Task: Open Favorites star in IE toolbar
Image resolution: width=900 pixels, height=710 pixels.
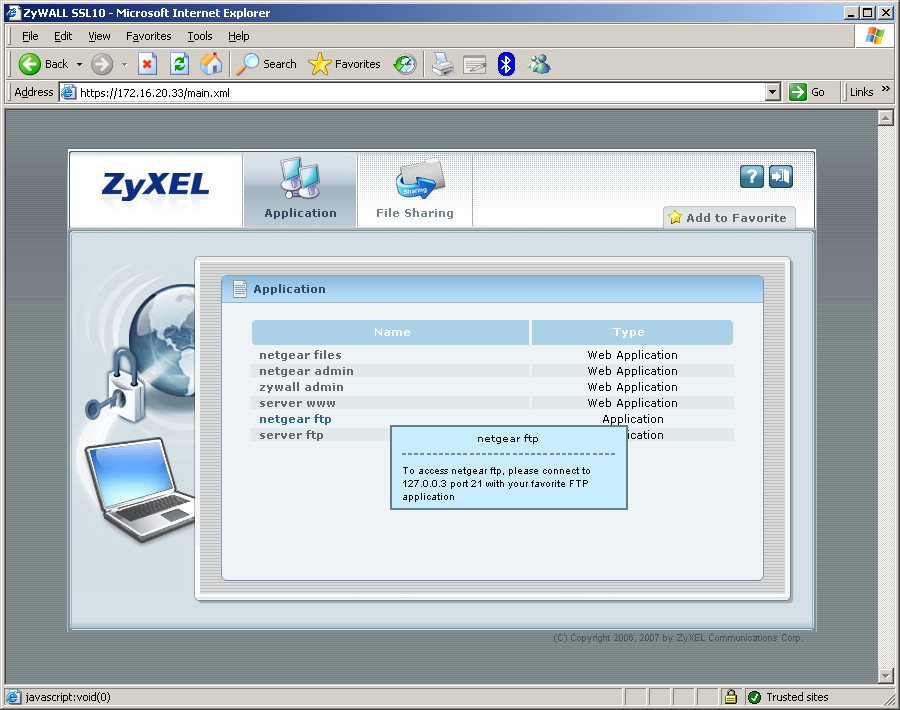Action: (320, 64)
